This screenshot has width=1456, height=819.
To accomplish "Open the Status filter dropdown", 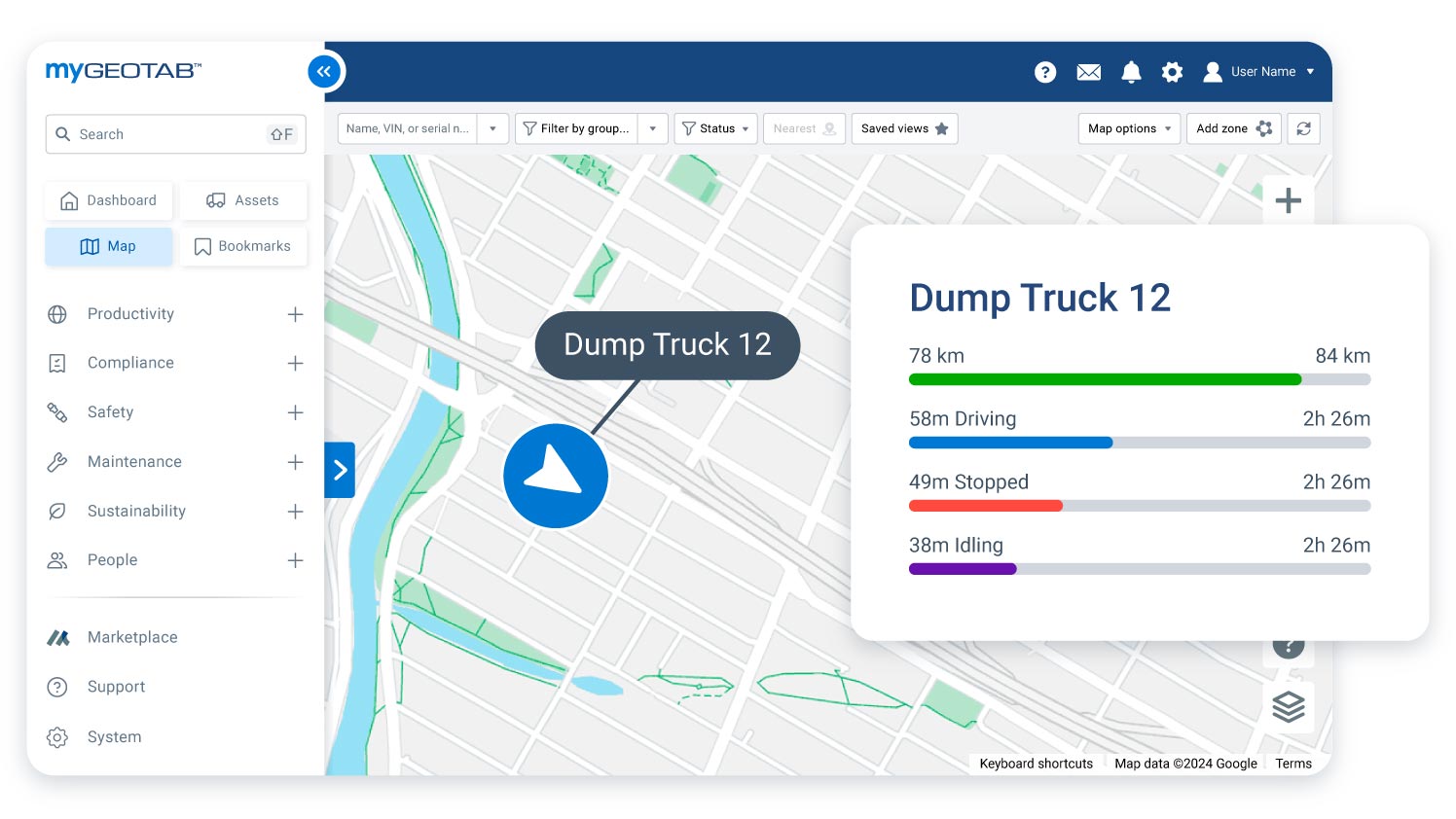I will pos(715,127).
